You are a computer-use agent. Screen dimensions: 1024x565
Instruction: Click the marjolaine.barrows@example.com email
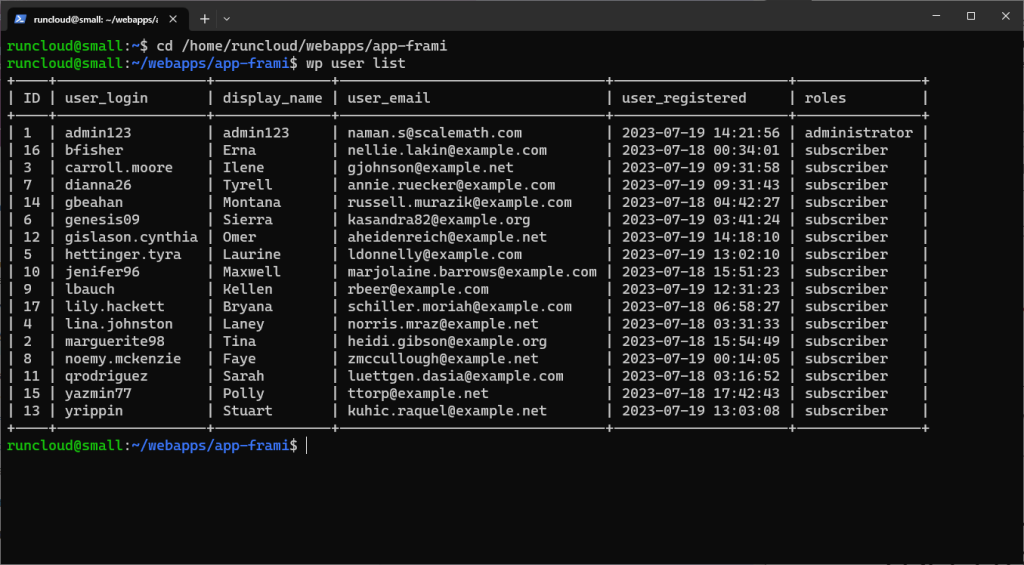(x=472, y=272)
